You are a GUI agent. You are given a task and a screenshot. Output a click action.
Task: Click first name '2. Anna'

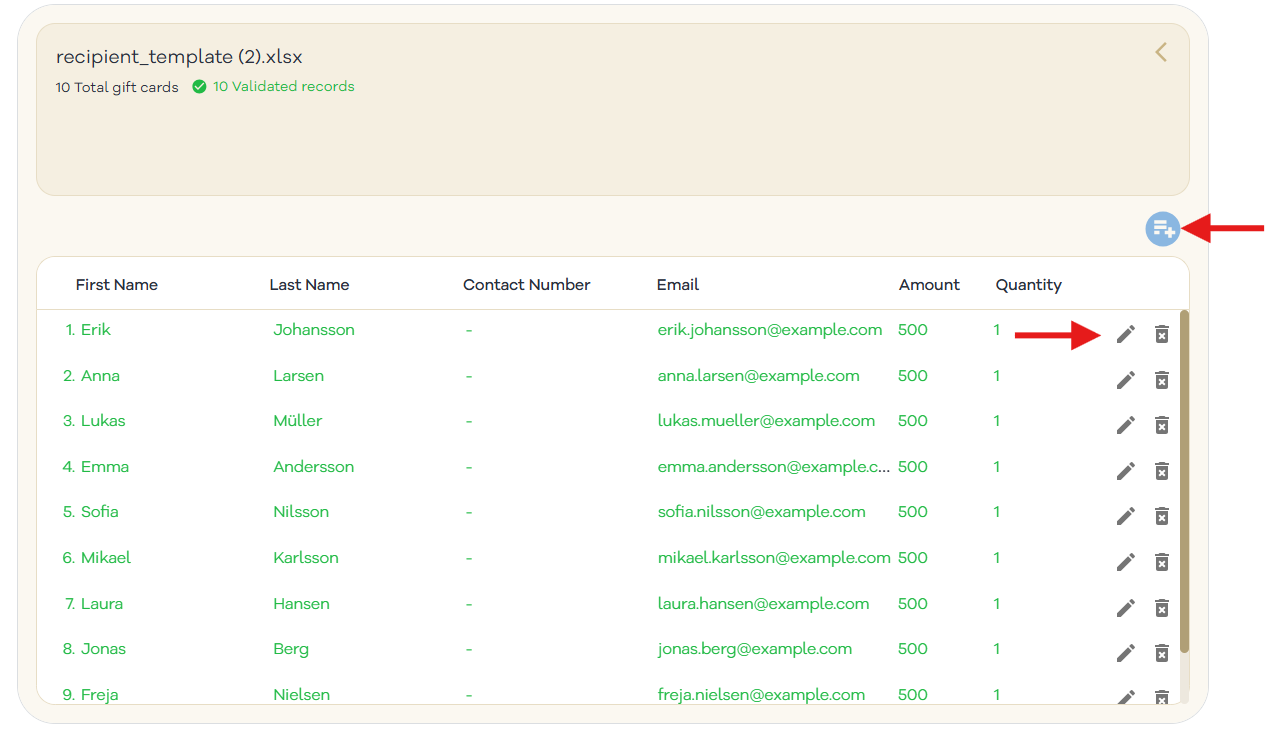91,376
